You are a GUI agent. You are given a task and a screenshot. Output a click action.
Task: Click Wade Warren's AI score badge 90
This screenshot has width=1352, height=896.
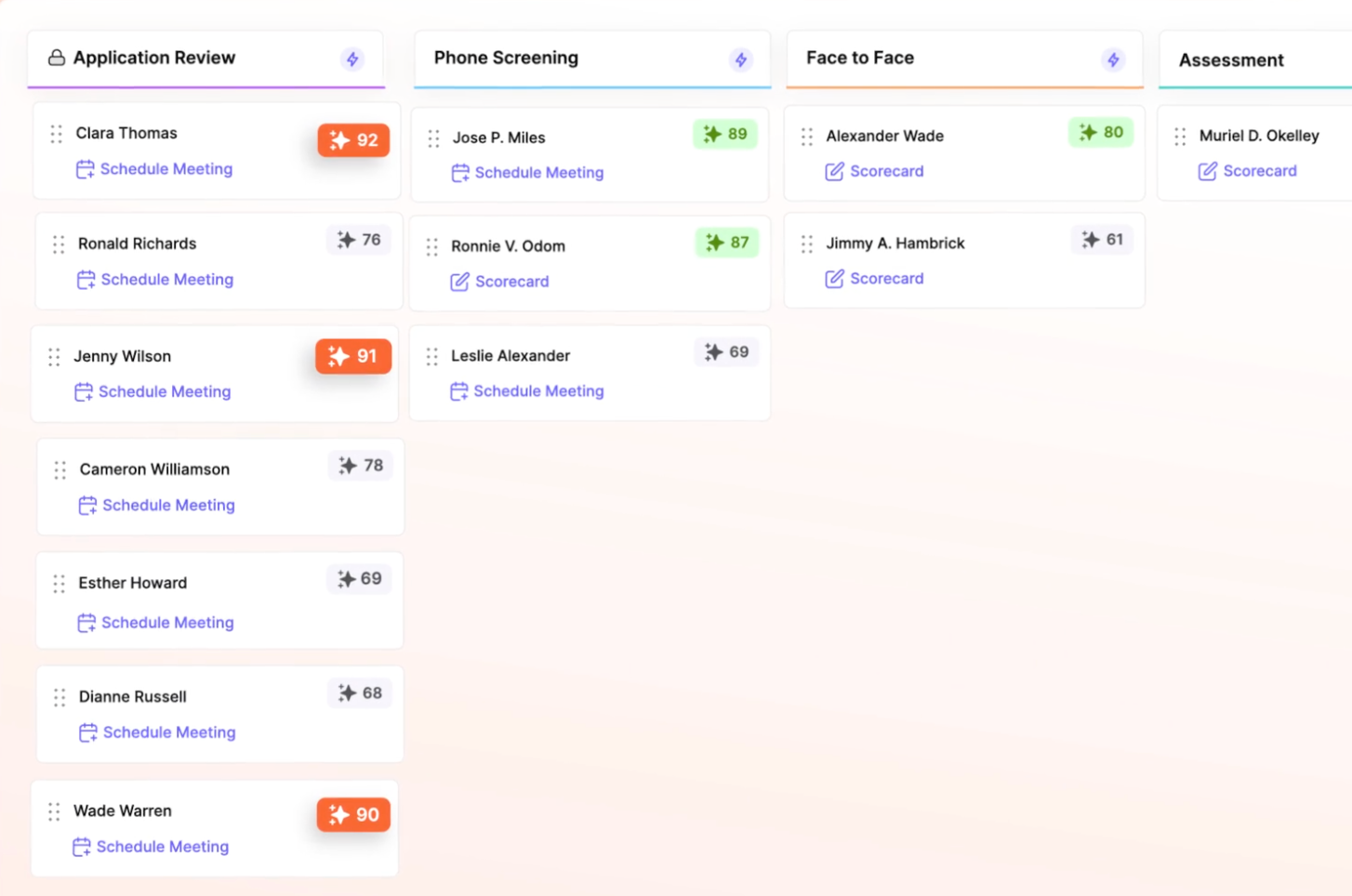click(x=353, y=815)
